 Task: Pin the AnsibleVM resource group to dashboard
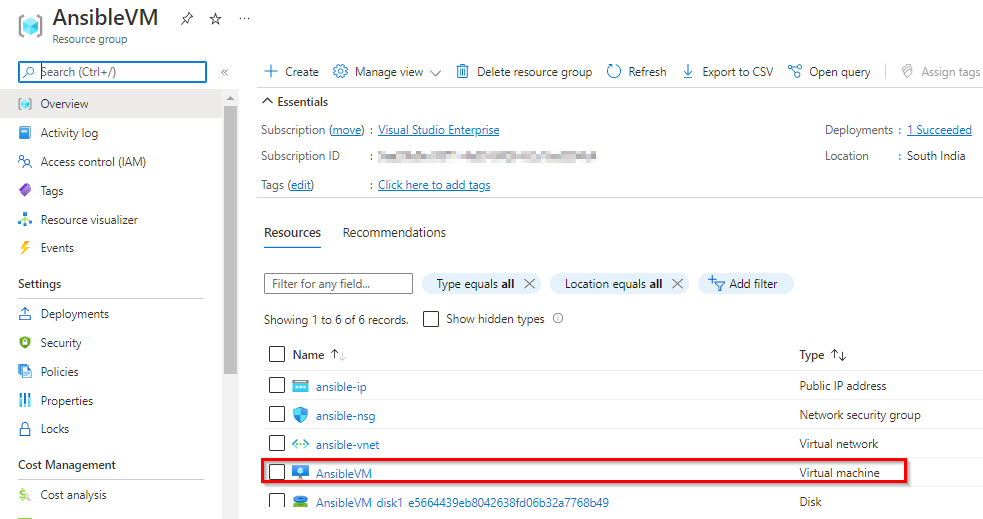[187, 19]
